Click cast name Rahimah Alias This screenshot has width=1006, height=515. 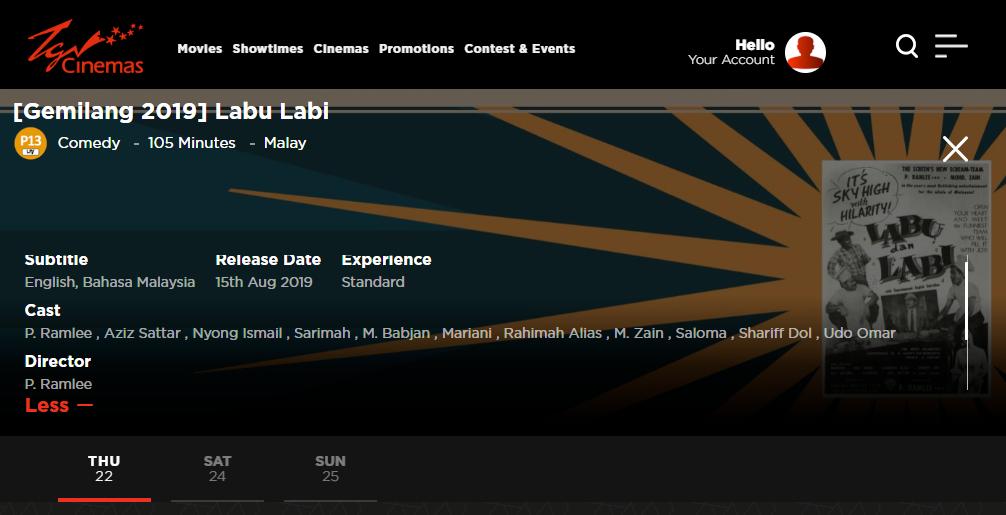[552, 333]
